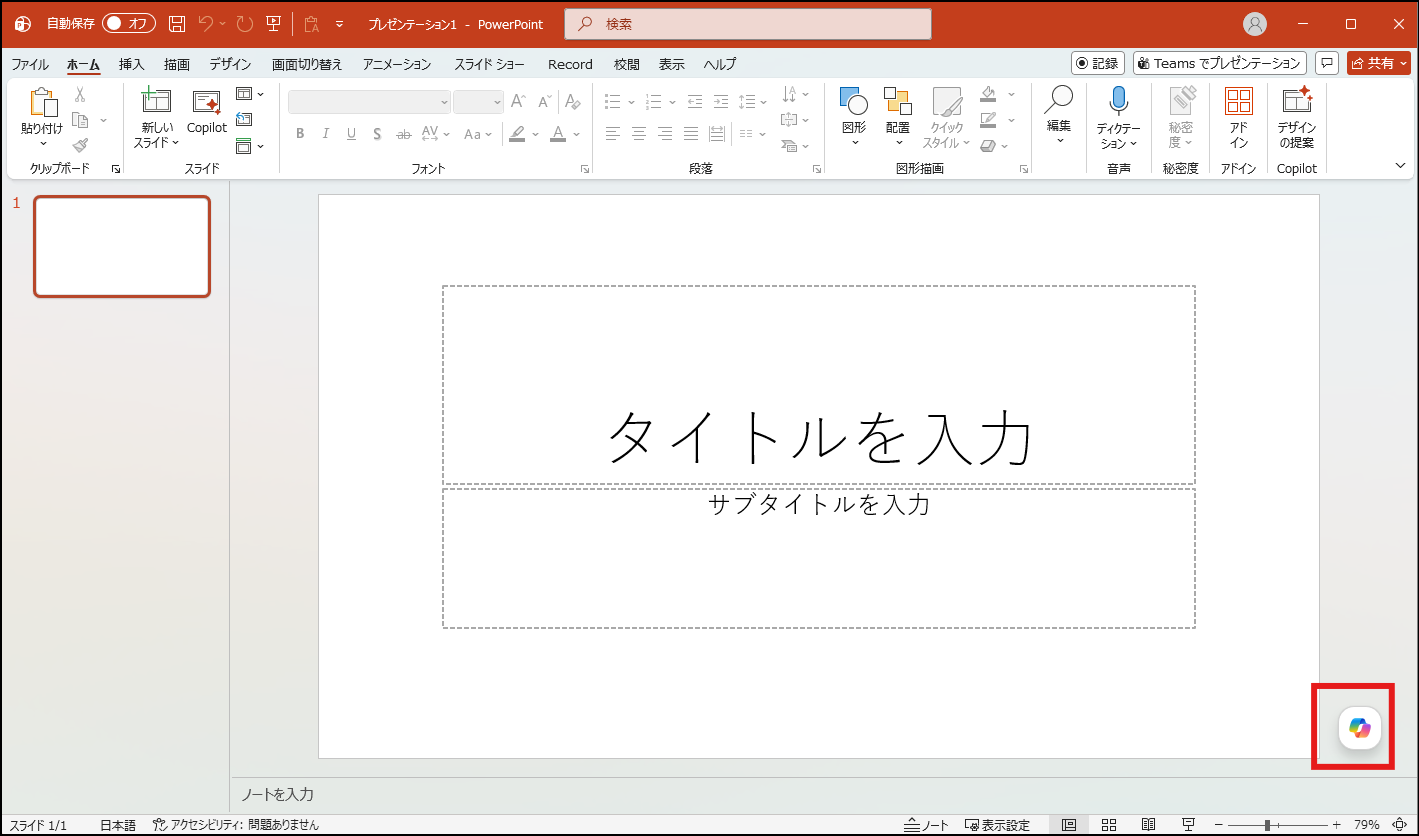This screenshot has width=1419, height=836.
Task: Click the floating Copilot icon bottom right
Action: (x=1360, y=728)
